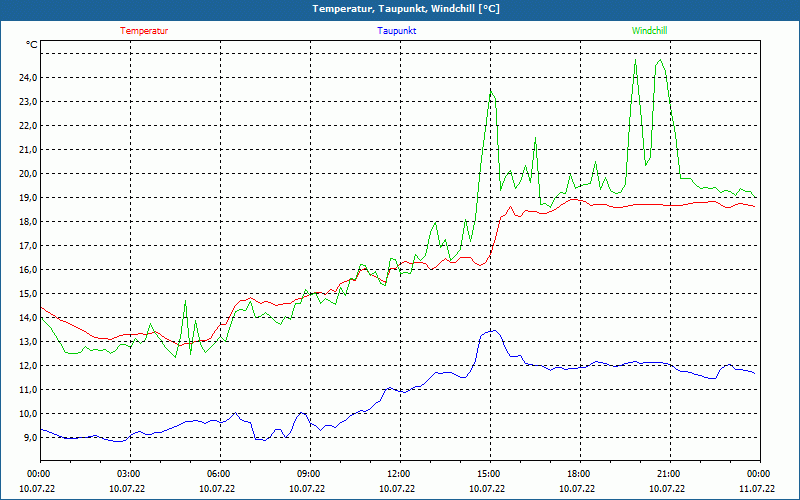
Task: Click the '06:00' time axis label
Action: tap(220, 474)
